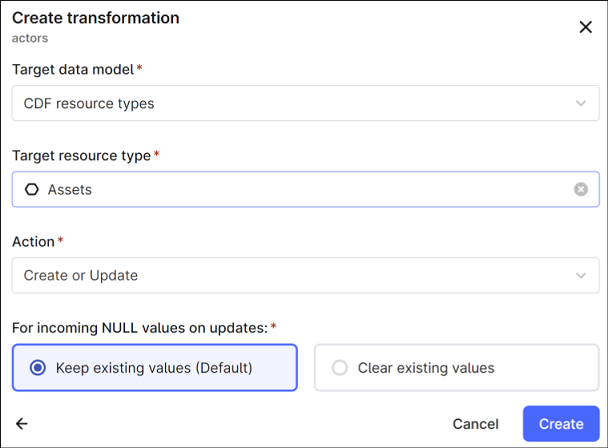This screenshot has width=608, height=448.
Task: Click the Create transformation dialog title
Action: (95, 18)
